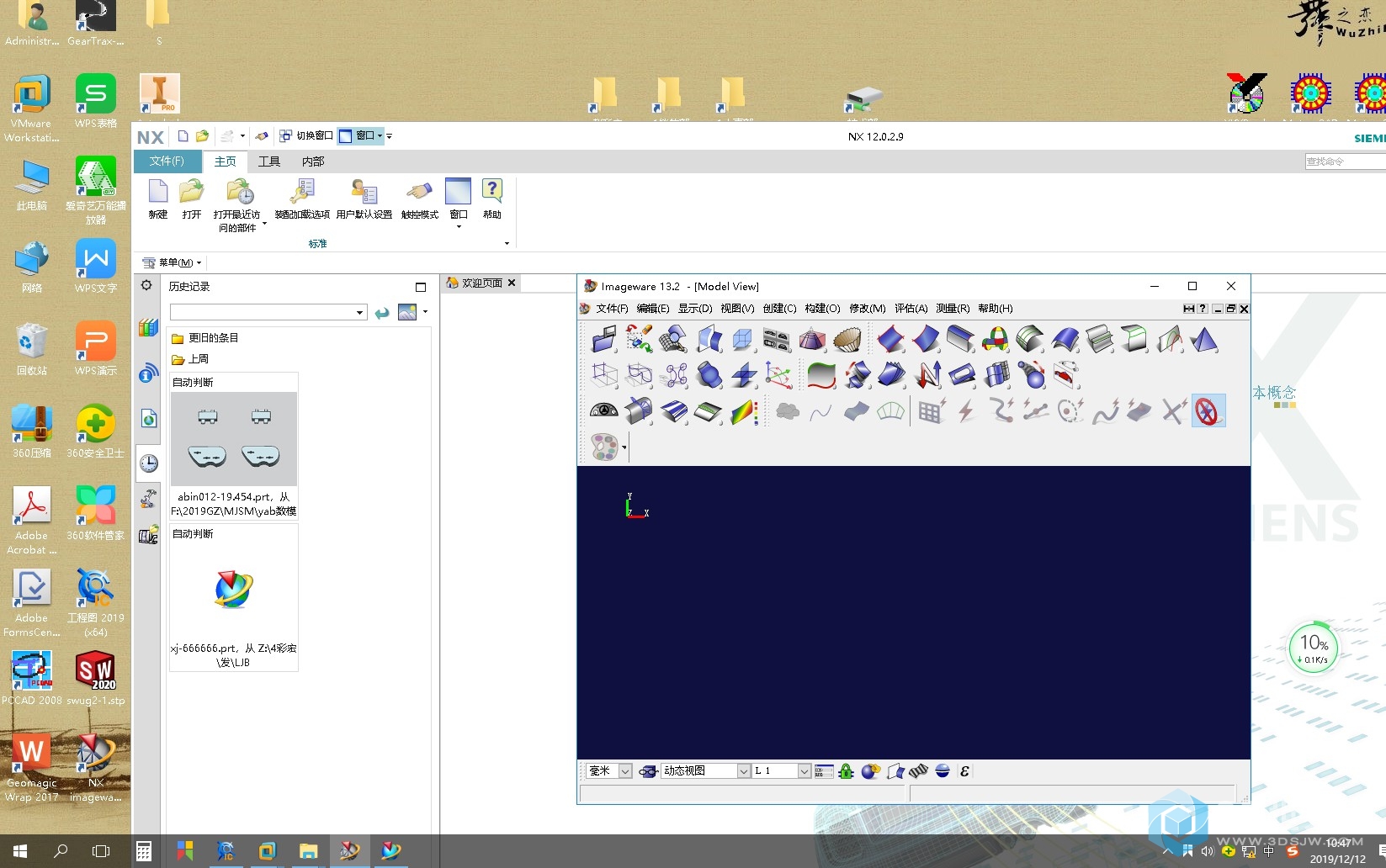
Task: Open the 更旧的条目 folder in history
Action: click(x=205, y=337)
